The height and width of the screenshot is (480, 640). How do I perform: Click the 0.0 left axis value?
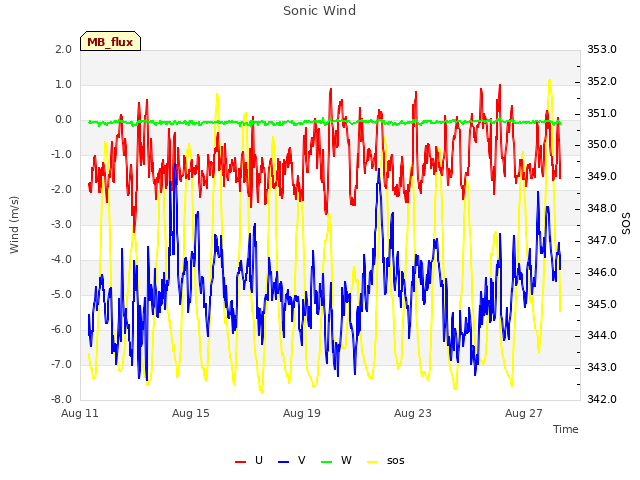(x=63, y=120)
